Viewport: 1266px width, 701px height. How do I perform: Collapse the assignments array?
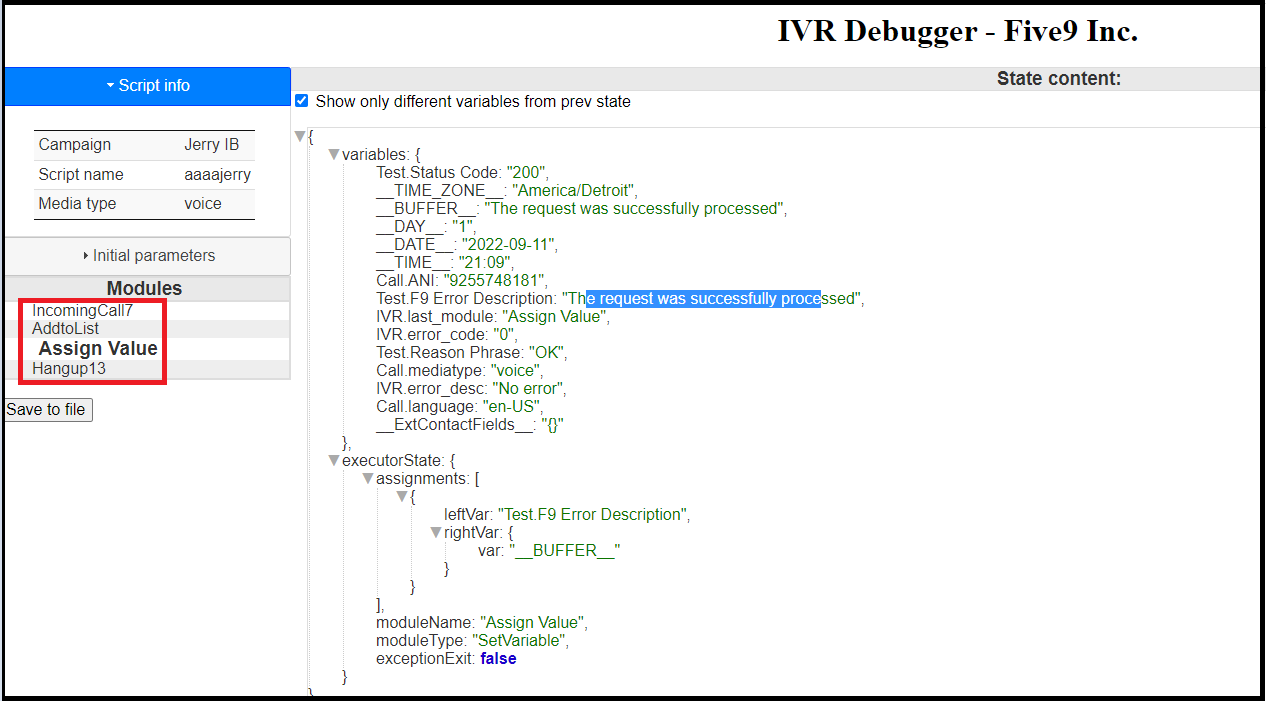(x=368, y=479)
